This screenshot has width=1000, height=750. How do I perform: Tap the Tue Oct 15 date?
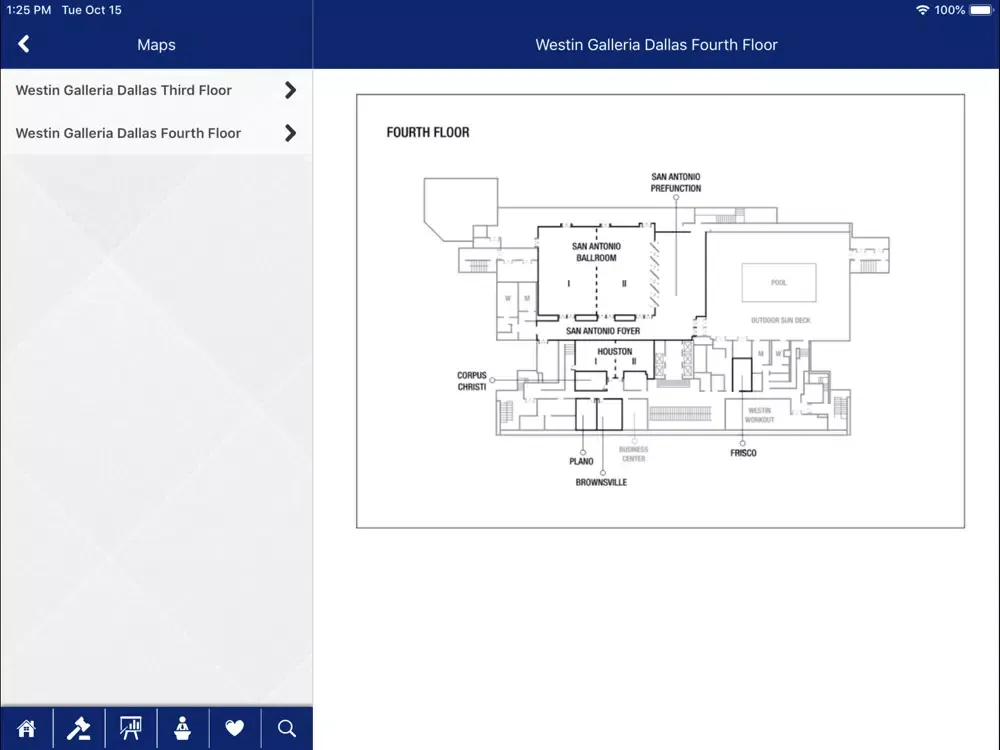click(x=92, y=10)
